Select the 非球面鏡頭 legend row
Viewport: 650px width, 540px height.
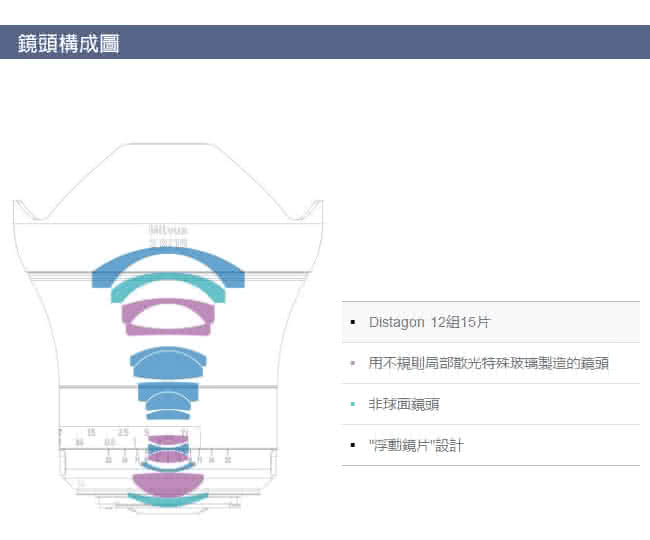tap(490, 404)
